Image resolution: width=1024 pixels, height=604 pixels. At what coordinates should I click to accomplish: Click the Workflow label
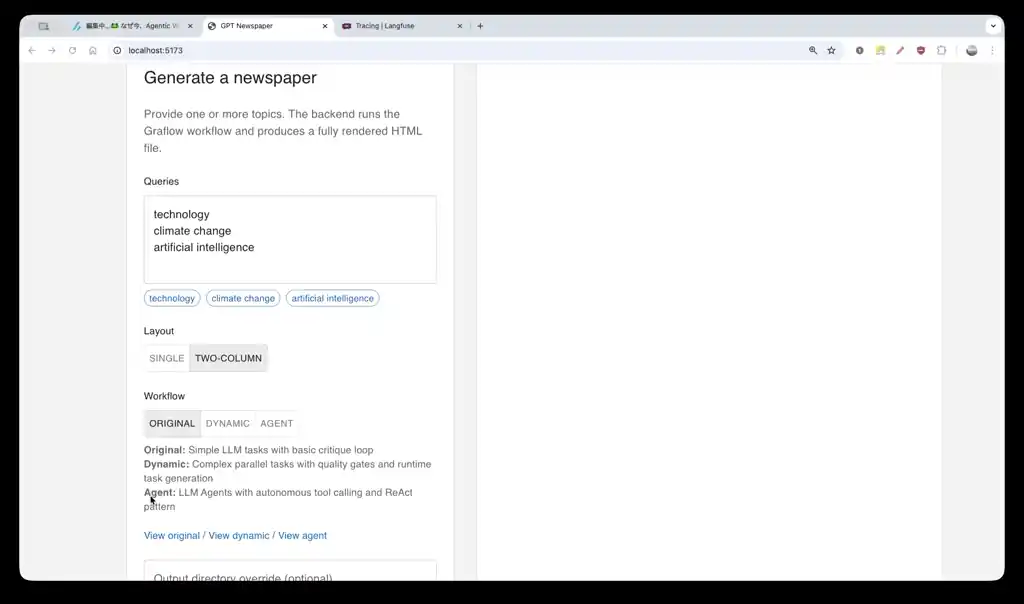coord(165,396)
